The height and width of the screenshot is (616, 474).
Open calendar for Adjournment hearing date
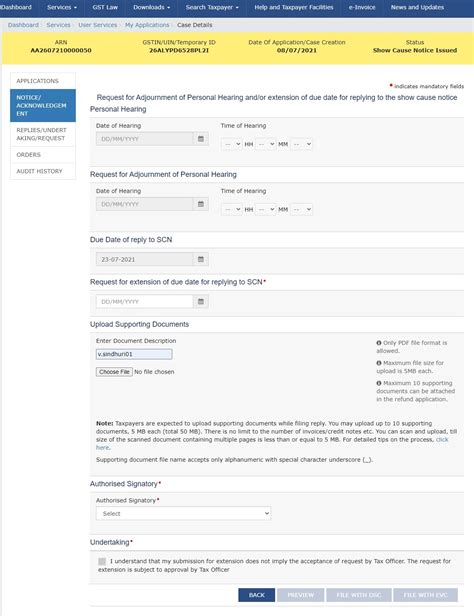[201, 204]
